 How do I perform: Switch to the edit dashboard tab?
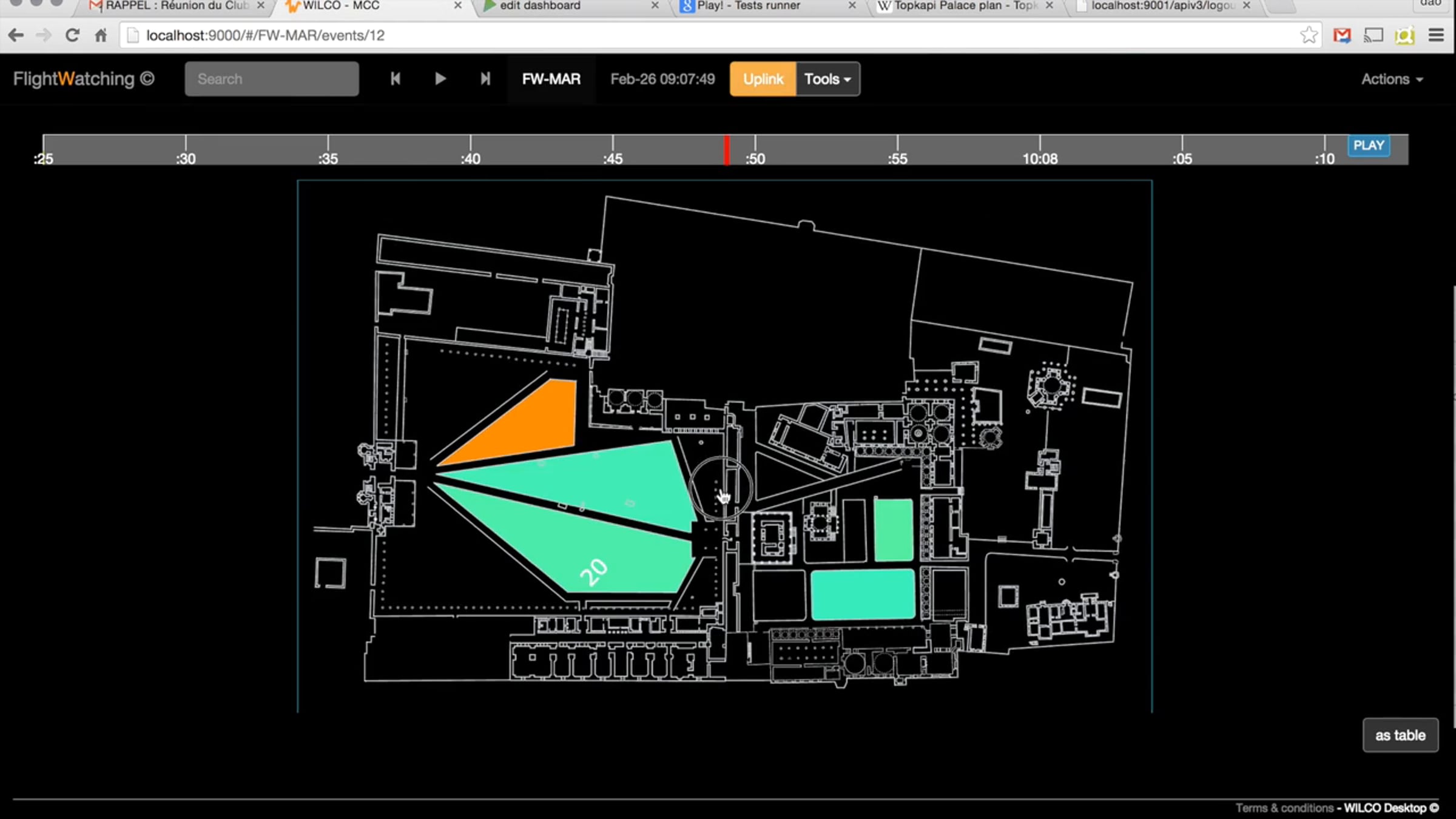tap(540, 6)
